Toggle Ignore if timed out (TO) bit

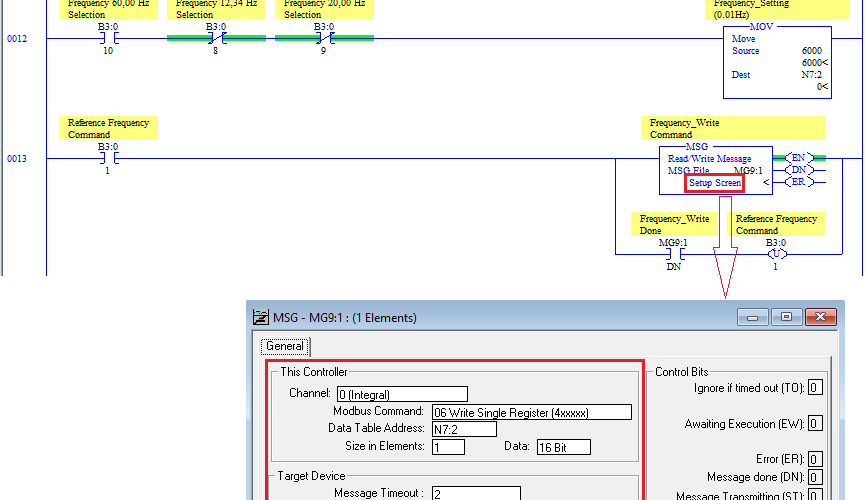815,387
